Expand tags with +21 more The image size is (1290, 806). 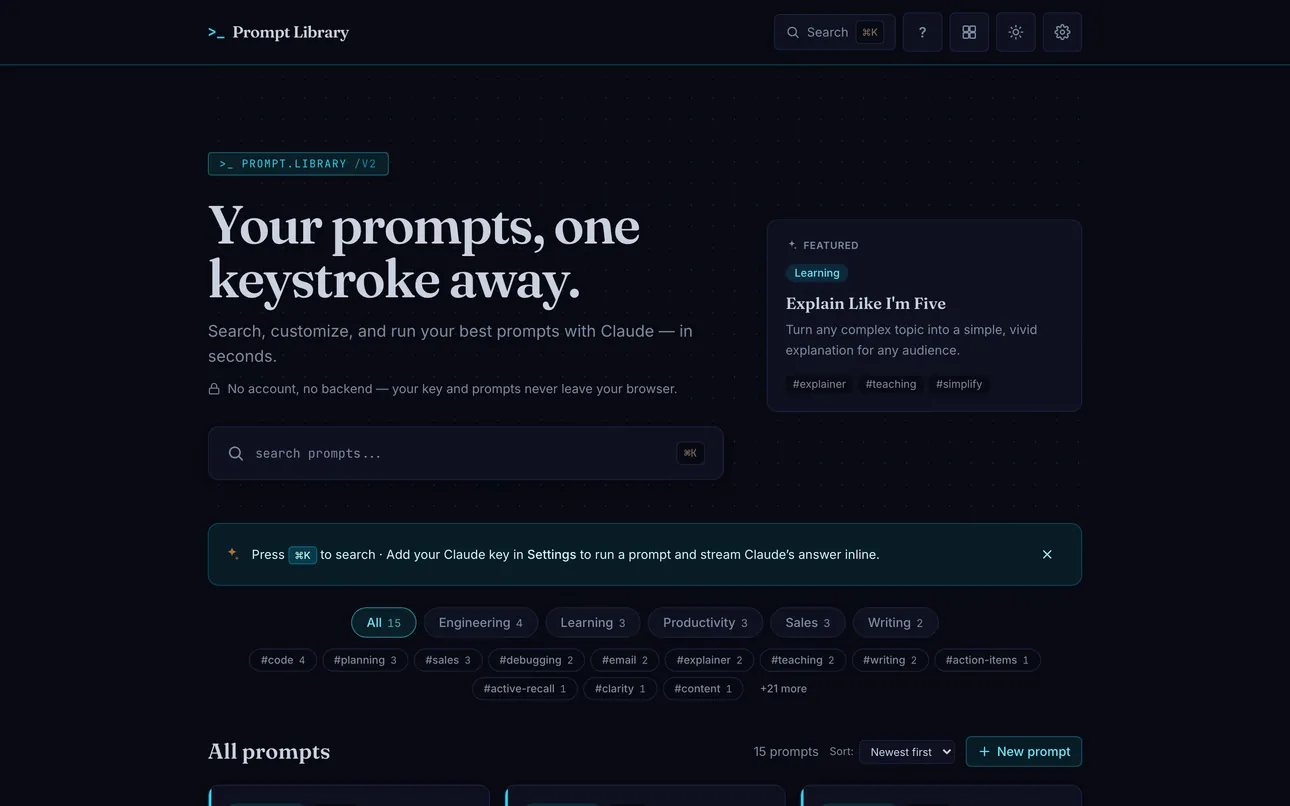click(x=783, y=688)
